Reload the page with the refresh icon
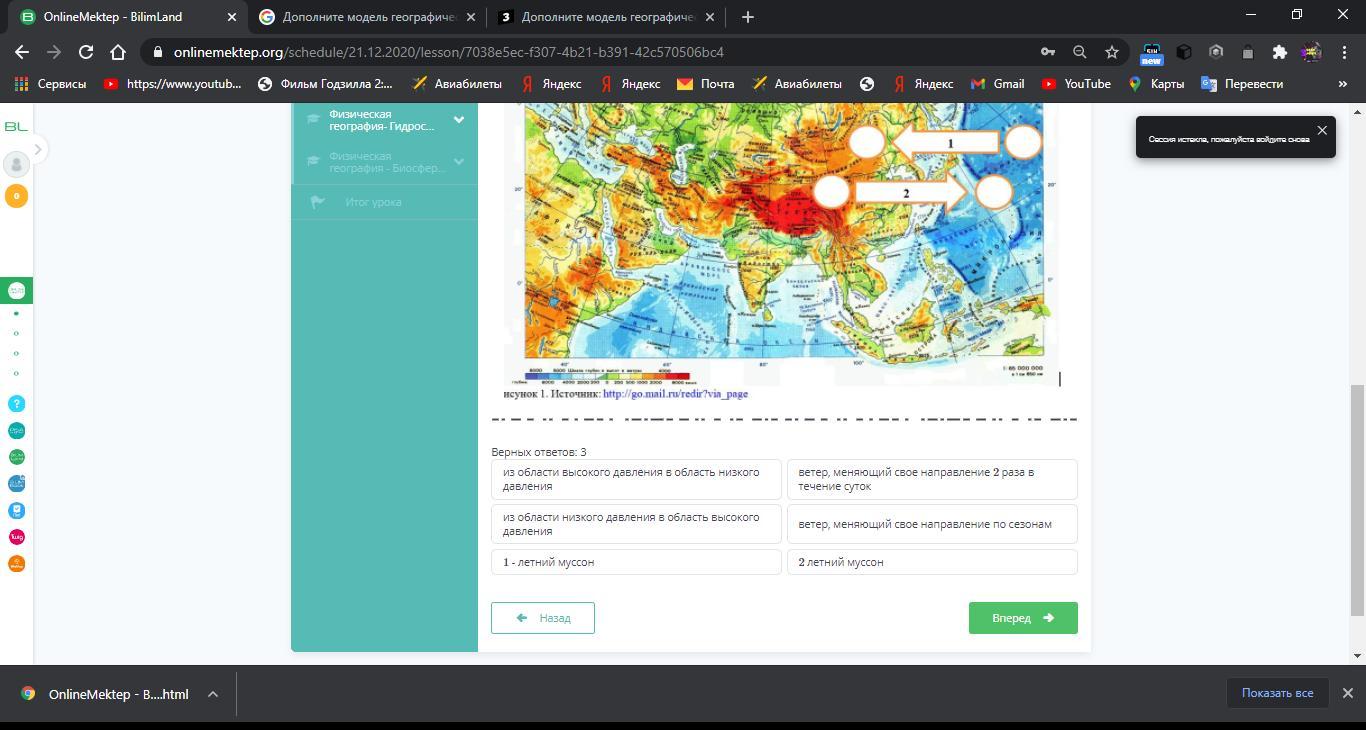The width and height of the screenshot is (1366, 730). (x=86, y=52)
